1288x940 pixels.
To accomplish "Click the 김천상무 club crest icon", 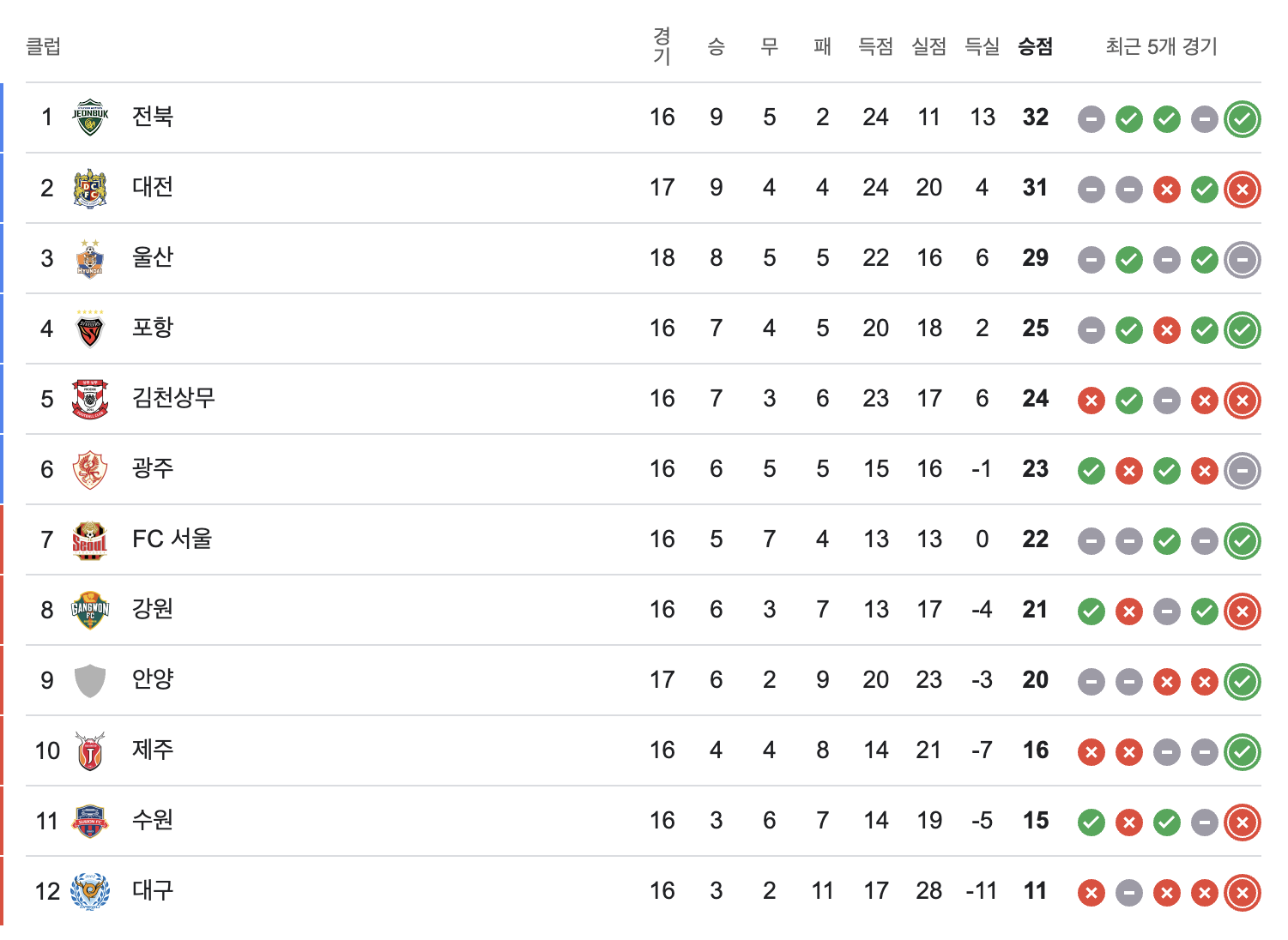I will click(x=90, y=399).
